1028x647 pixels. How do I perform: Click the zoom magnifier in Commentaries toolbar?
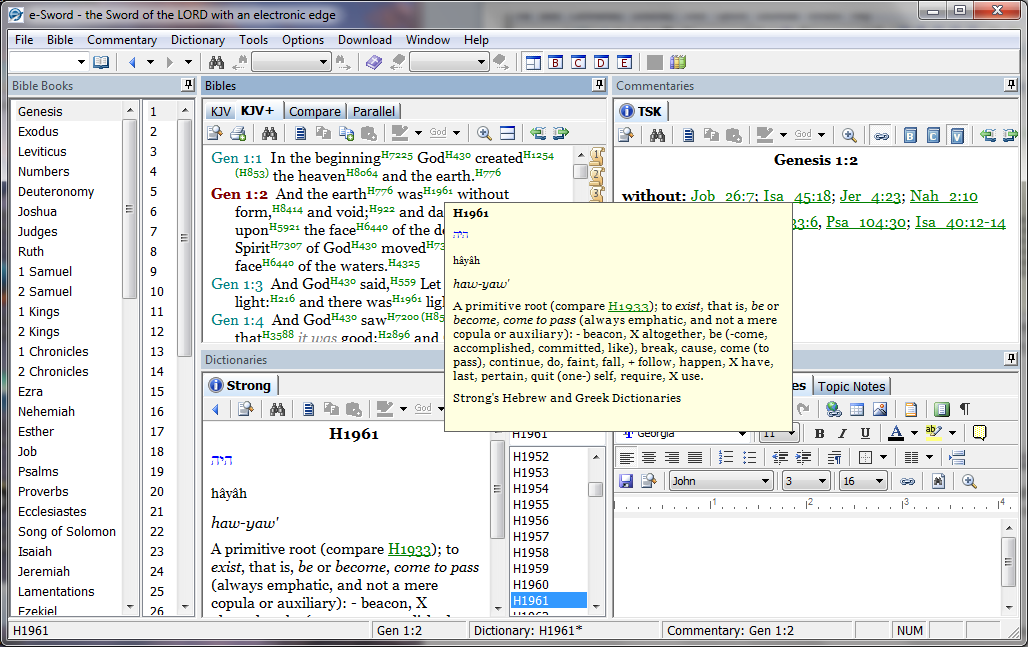(849, 135)
